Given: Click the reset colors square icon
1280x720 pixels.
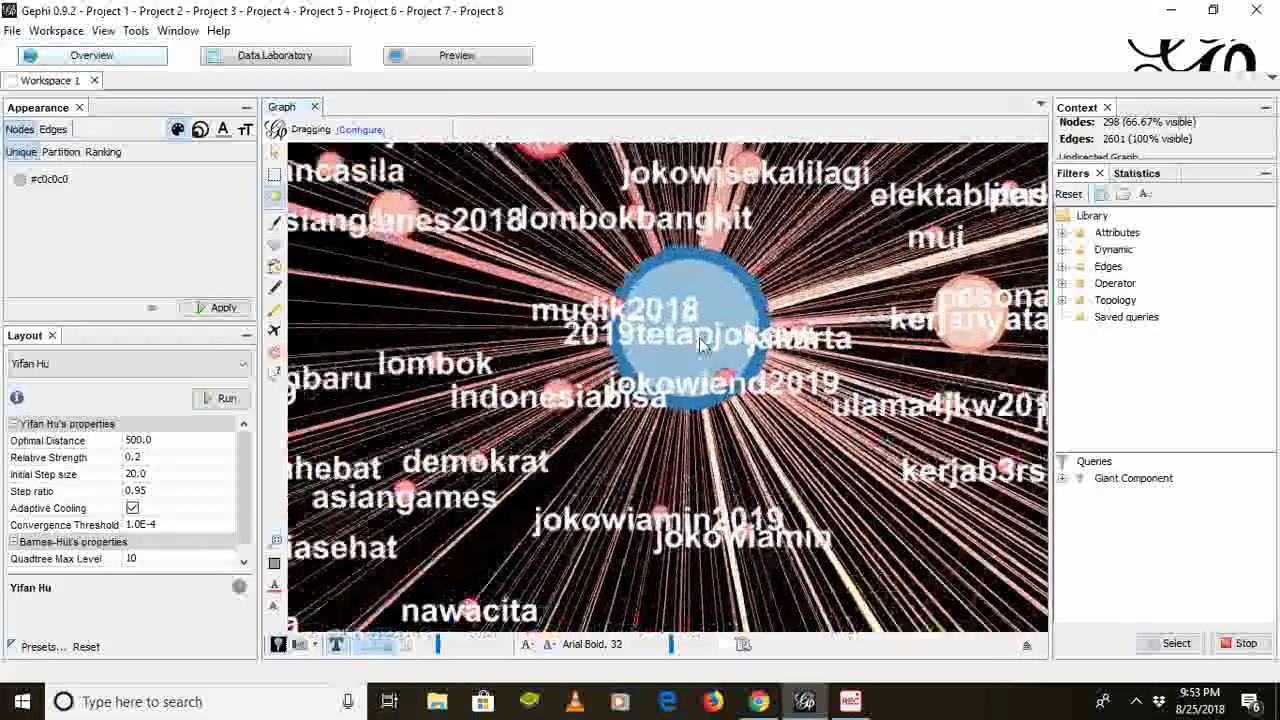Looking at the screenshot, I should coord(274,563).
